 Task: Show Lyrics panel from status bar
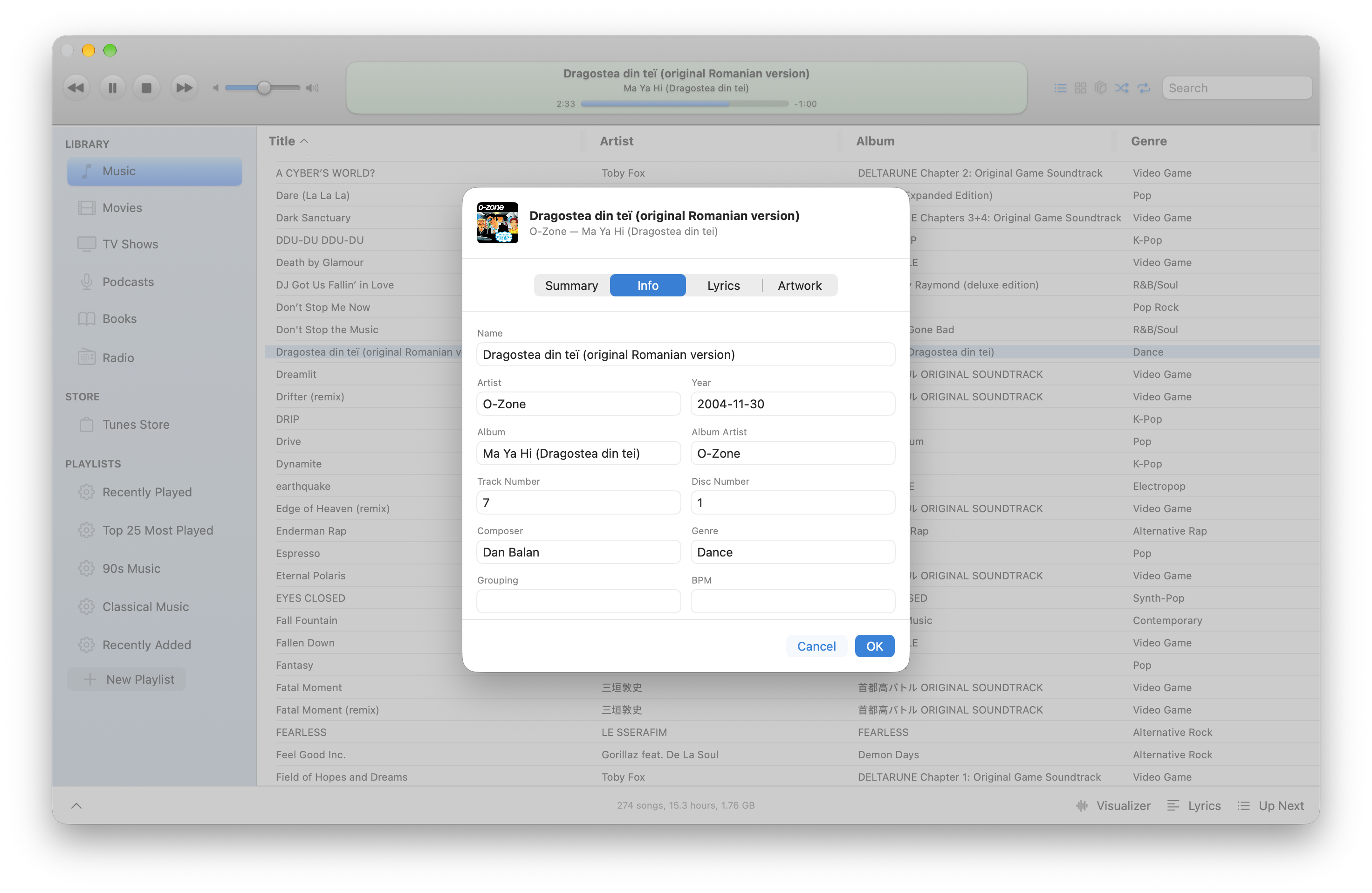coord(1194,805)
